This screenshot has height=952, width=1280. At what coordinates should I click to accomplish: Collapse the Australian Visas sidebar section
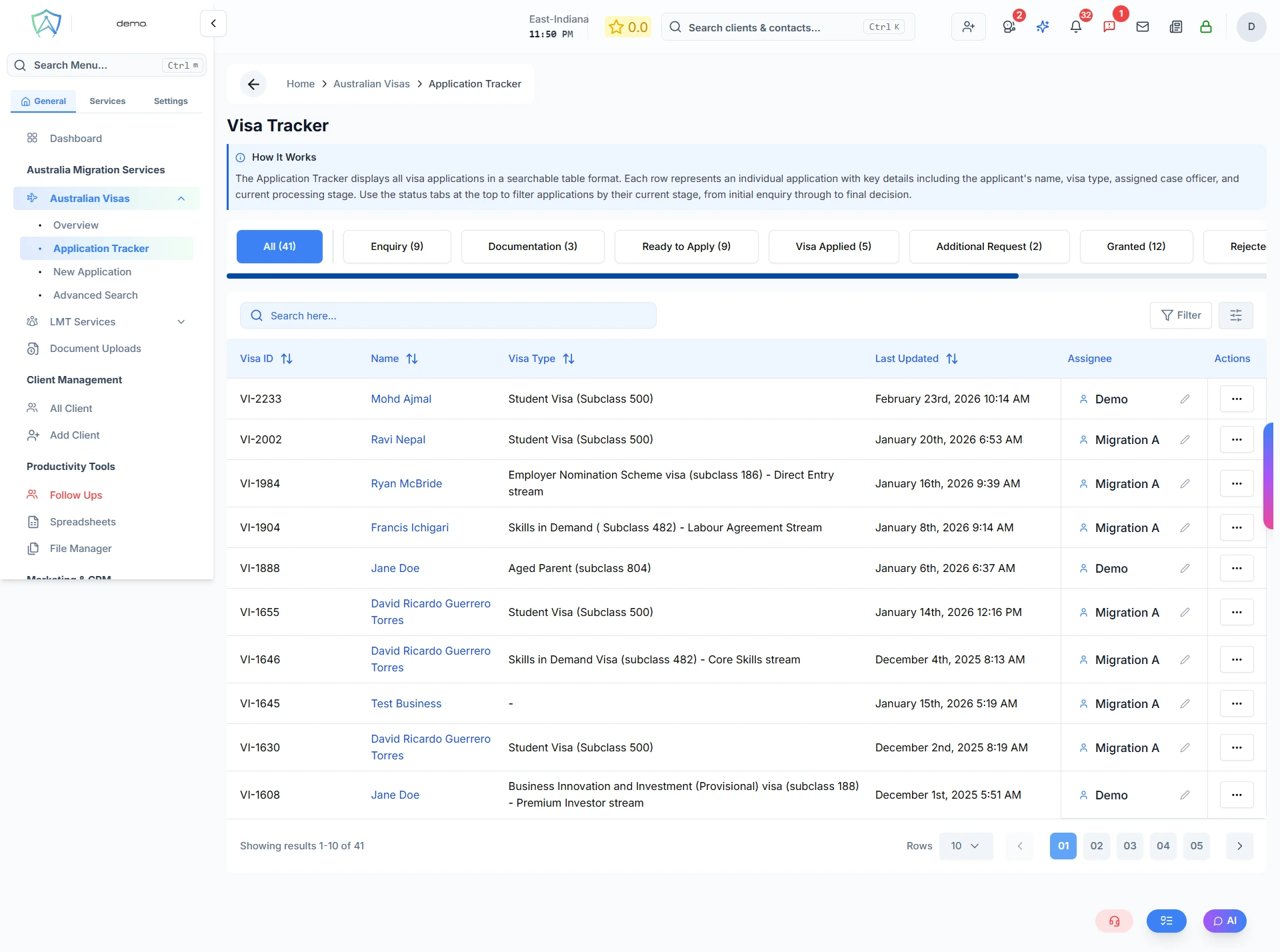pyautogui.click(x=181, y=198)
